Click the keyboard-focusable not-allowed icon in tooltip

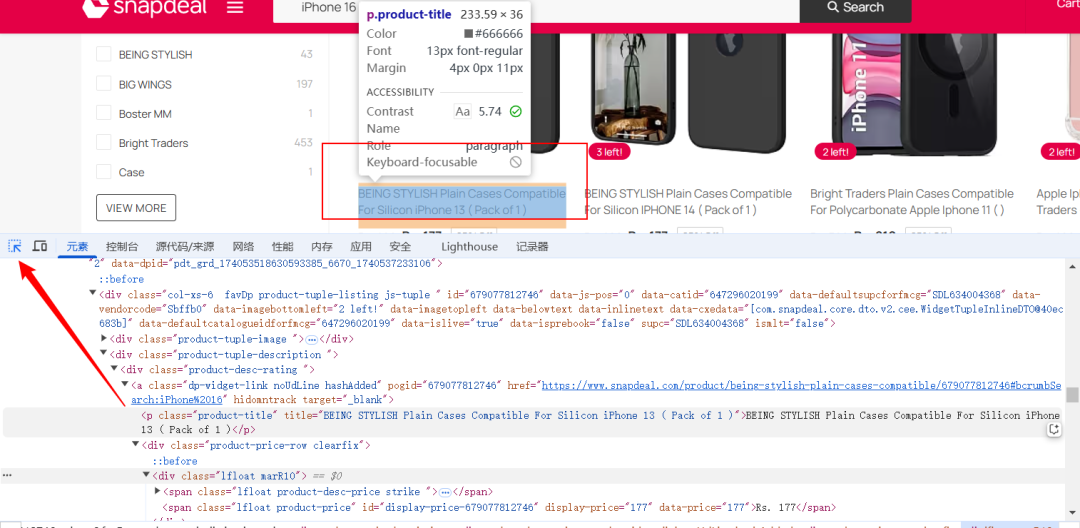515,162
